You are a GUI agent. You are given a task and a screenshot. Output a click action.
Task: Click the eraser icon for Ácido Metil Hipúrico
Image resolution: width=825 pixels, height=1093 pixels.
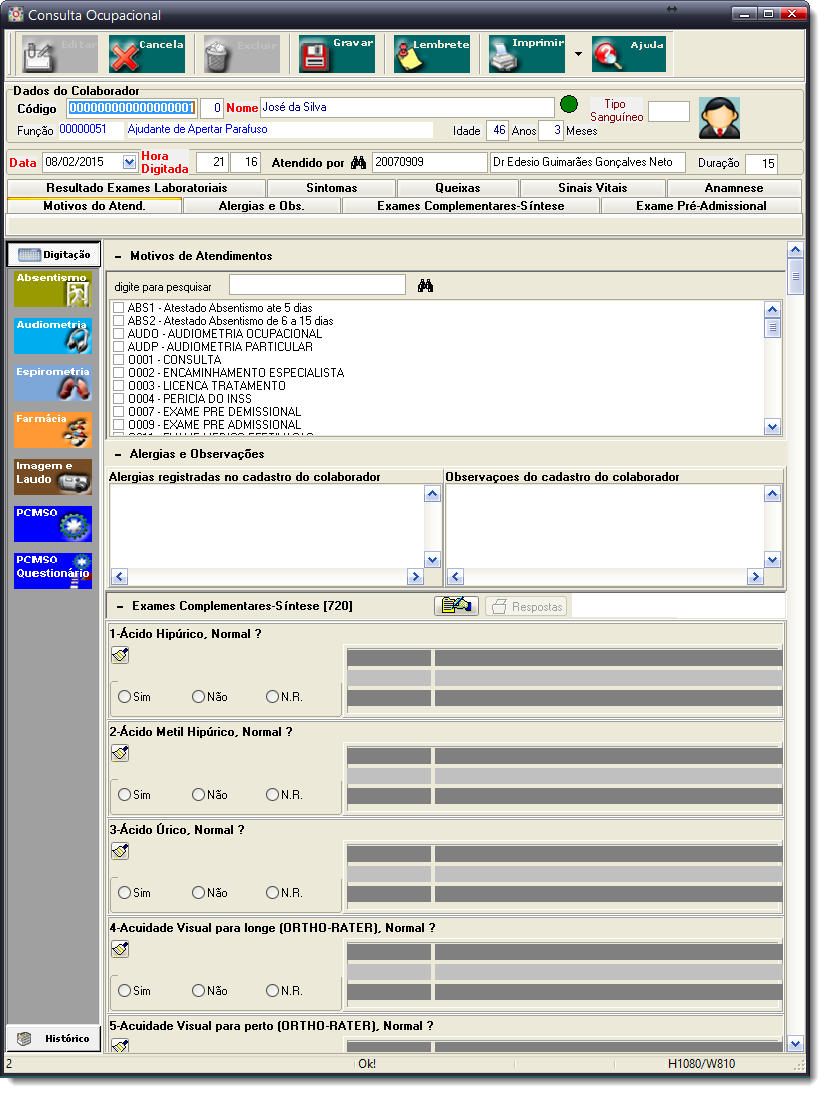pos(120,753)
